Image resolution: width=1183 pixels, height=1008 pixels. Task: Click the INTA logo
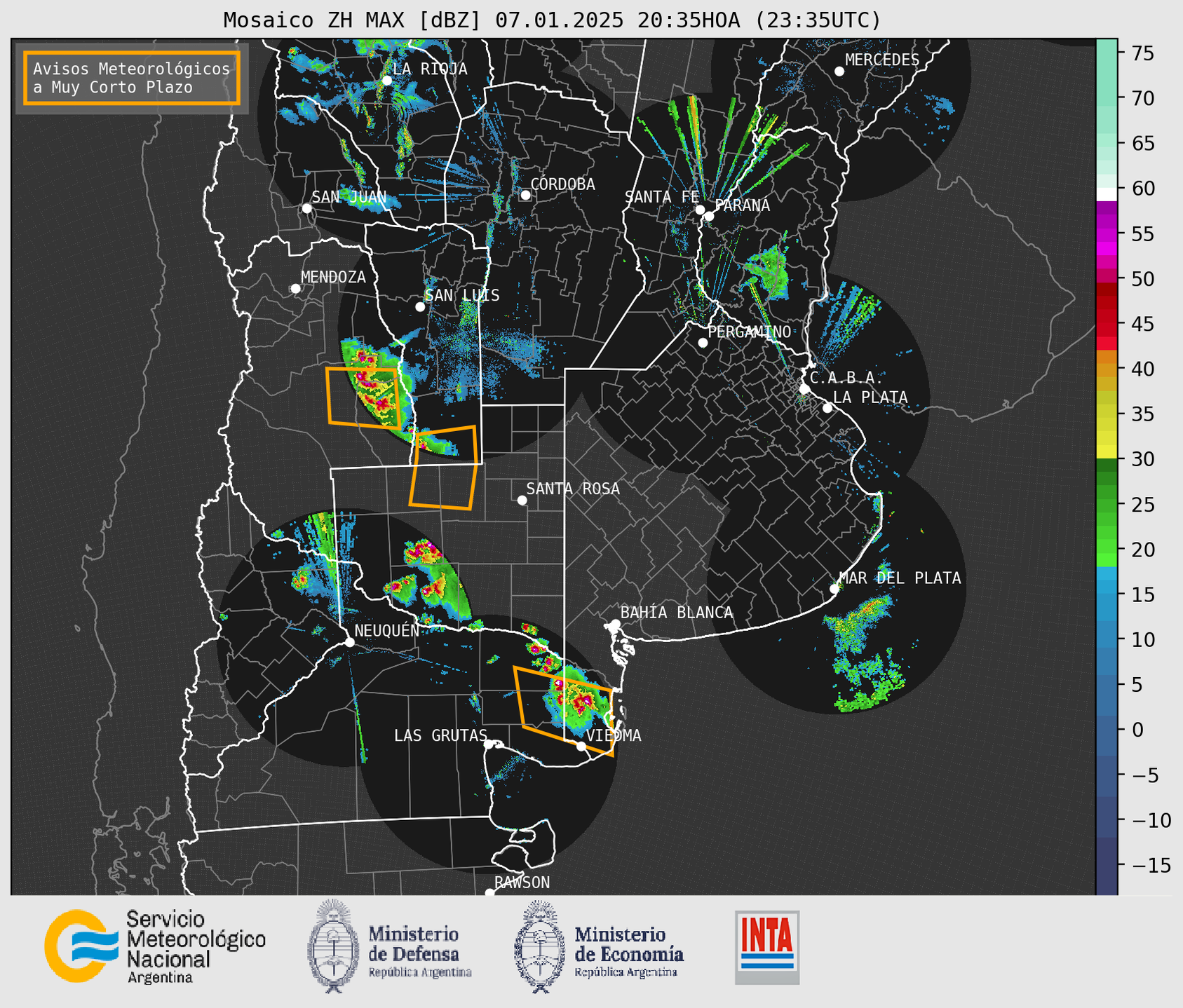tap(767, 948)
